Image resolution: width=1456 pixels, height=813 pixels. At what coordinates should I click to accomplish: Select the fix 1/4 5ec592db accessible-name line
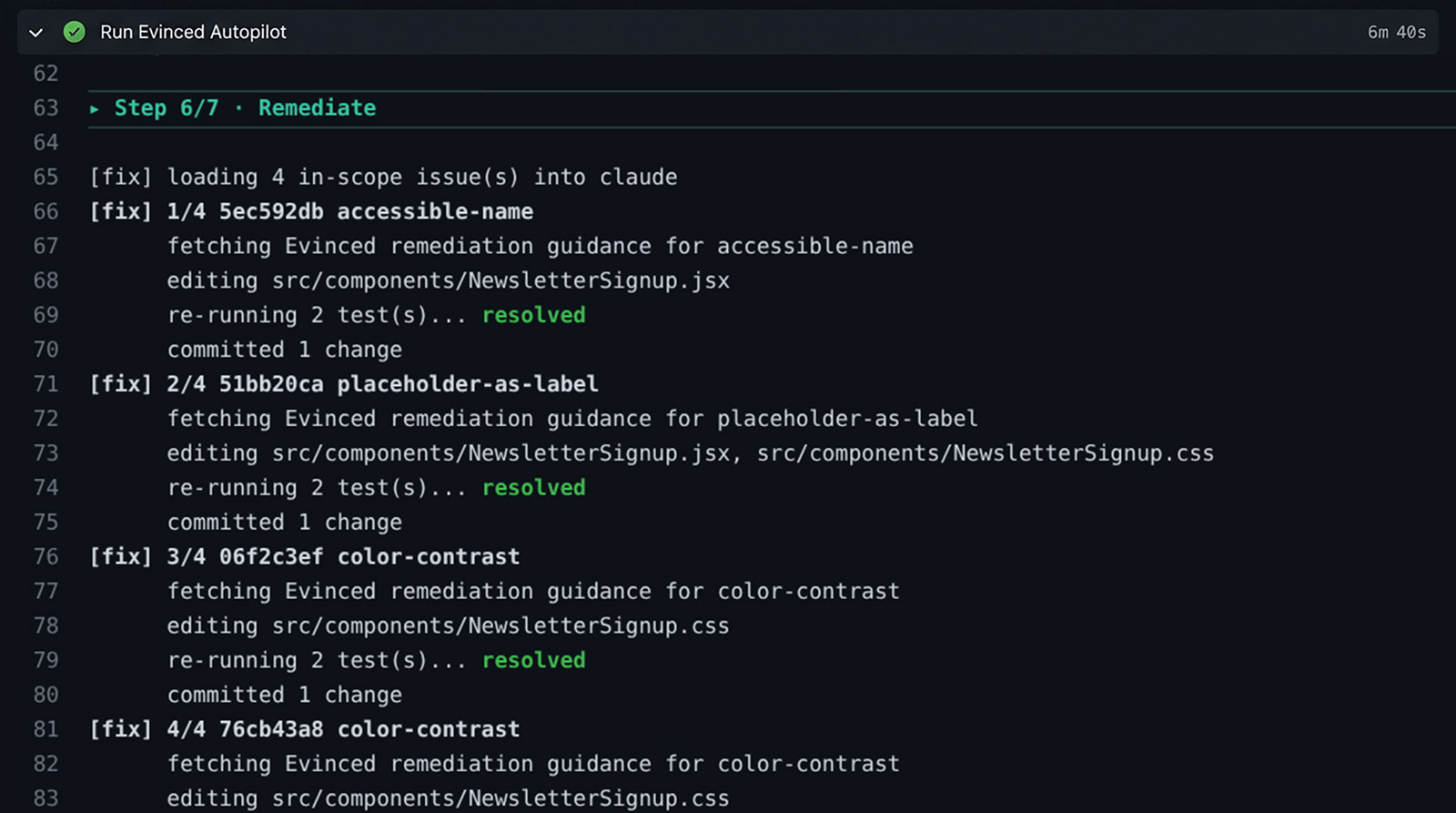311,211
